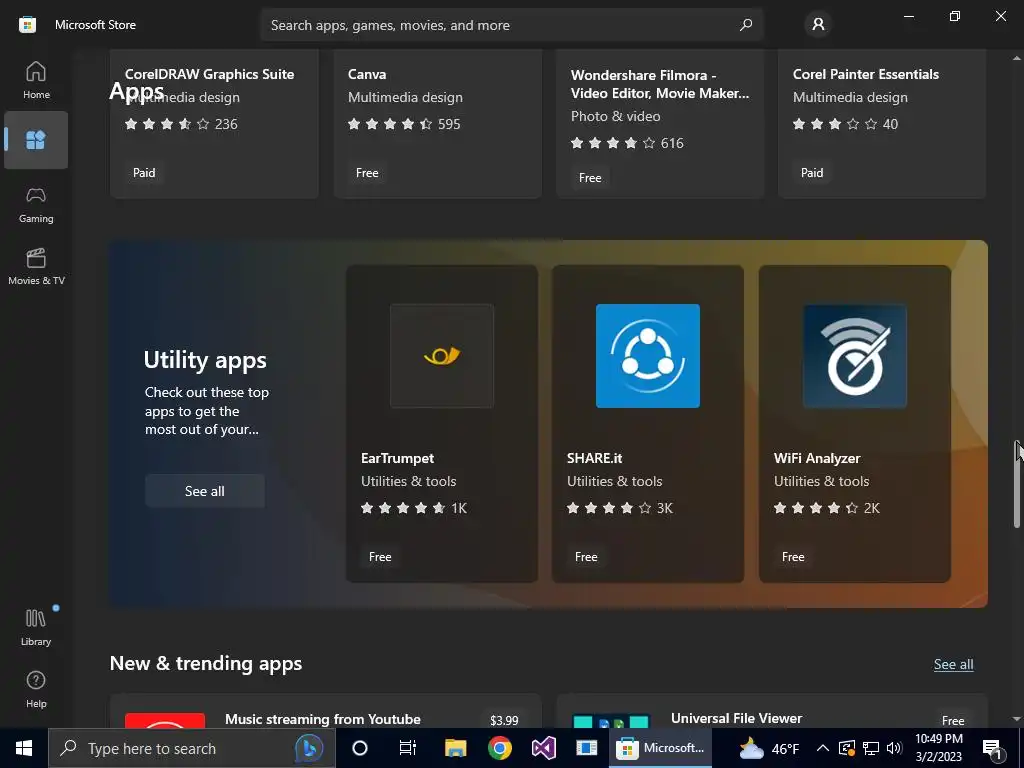Image resolution: width=1024 pixels, height=768 pixels.
Task: Open Windows Start menu
Action: (x=24, y=748)
